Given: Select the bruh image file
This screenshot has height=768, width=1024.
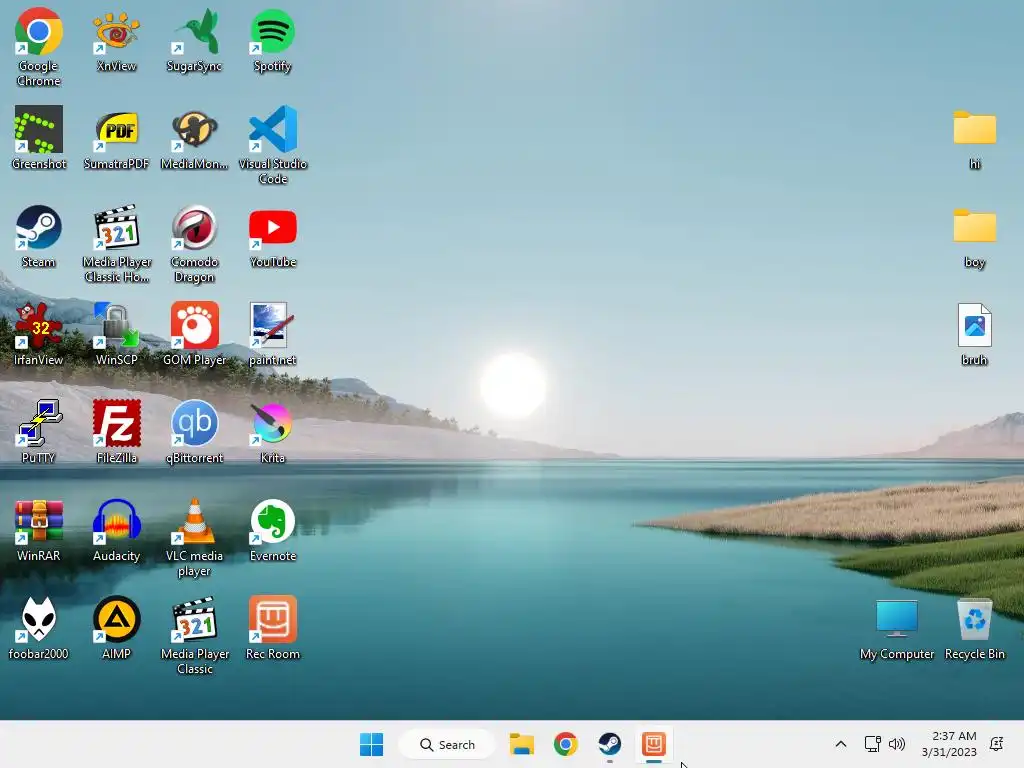Looking at the screenshot, I should (x=974, y=334).
